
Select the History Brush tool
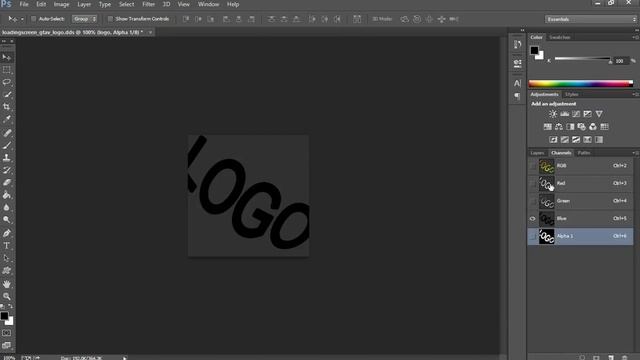click(x=7, y=170)
